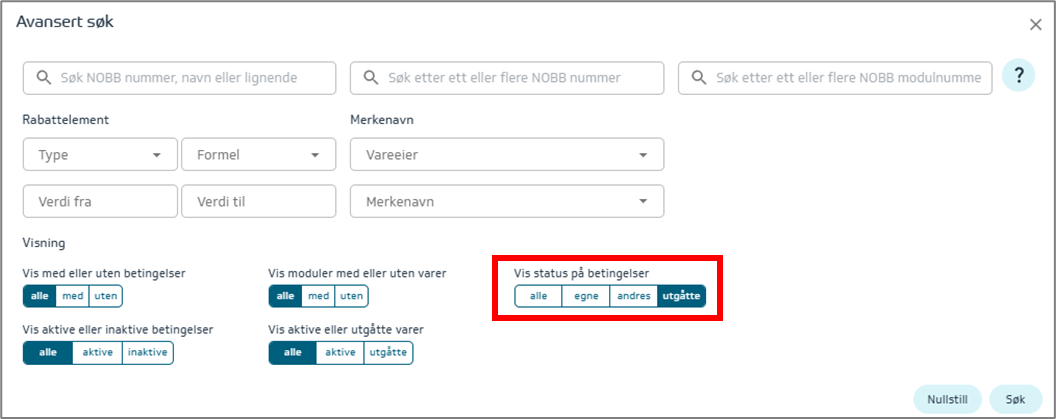The image size is (1056, 419).
Task: Open the Vareeier dropdown
Action: pyautogui.click(x=506, y=155)
